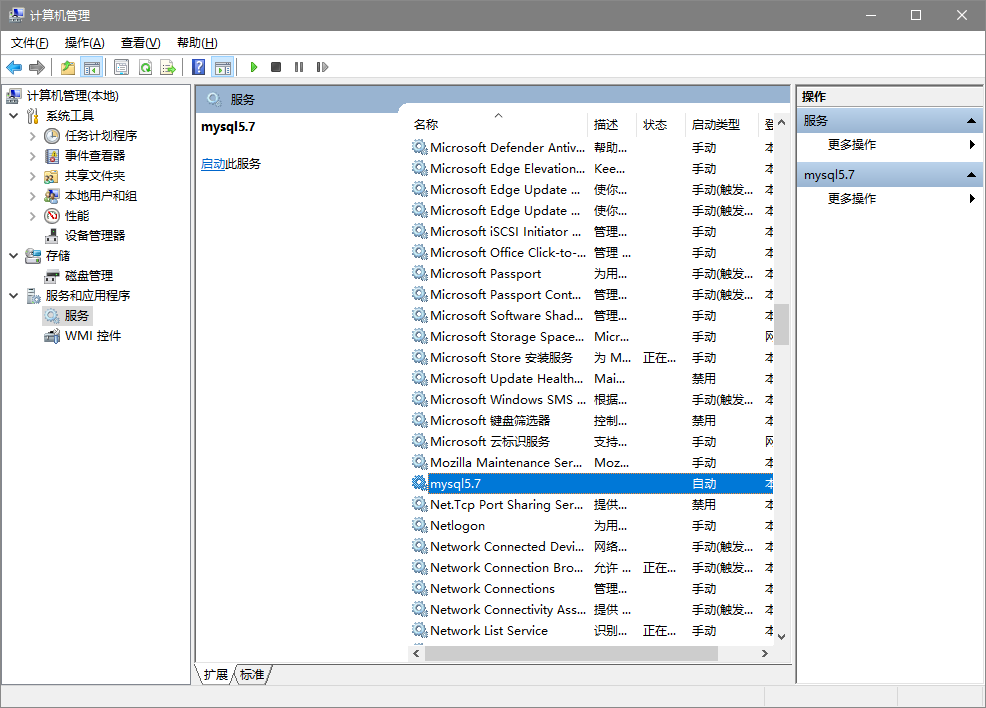Sort services by the 描述 column header
Viewport: 986px width, 708px height.
[612, 124]
